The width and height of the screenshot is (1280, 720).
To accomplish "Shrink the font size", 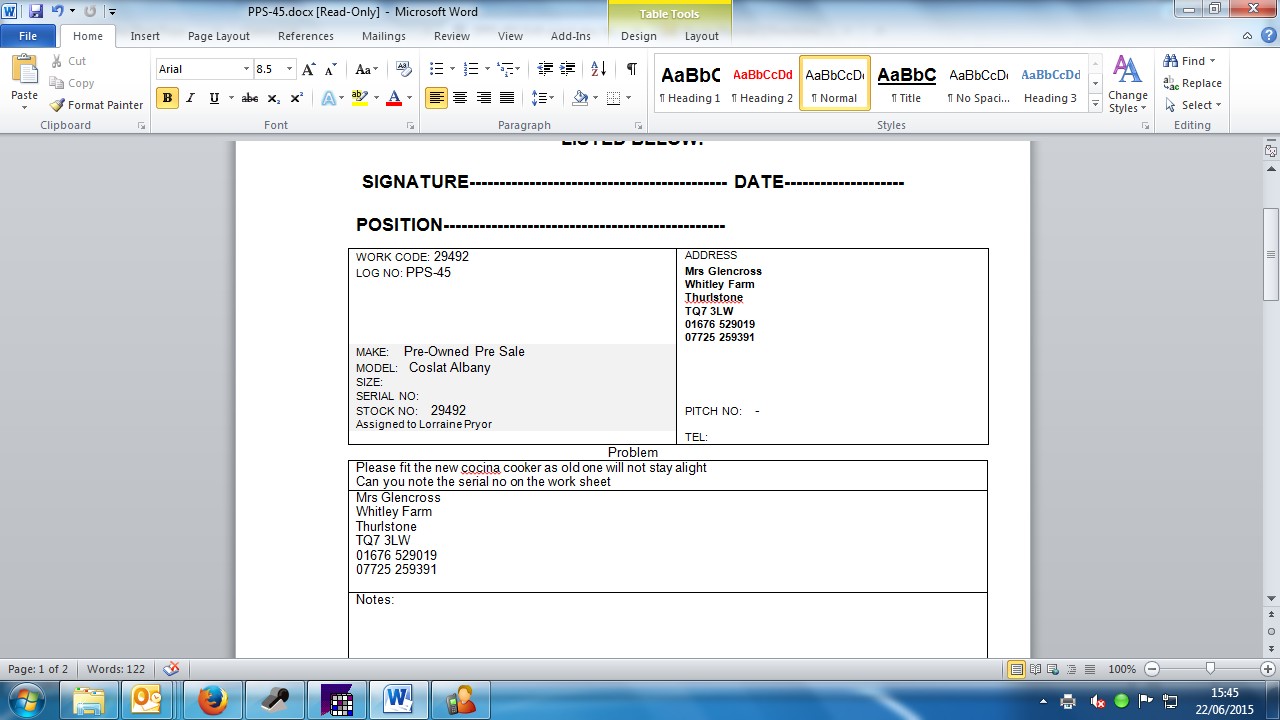I will point(329,69).
